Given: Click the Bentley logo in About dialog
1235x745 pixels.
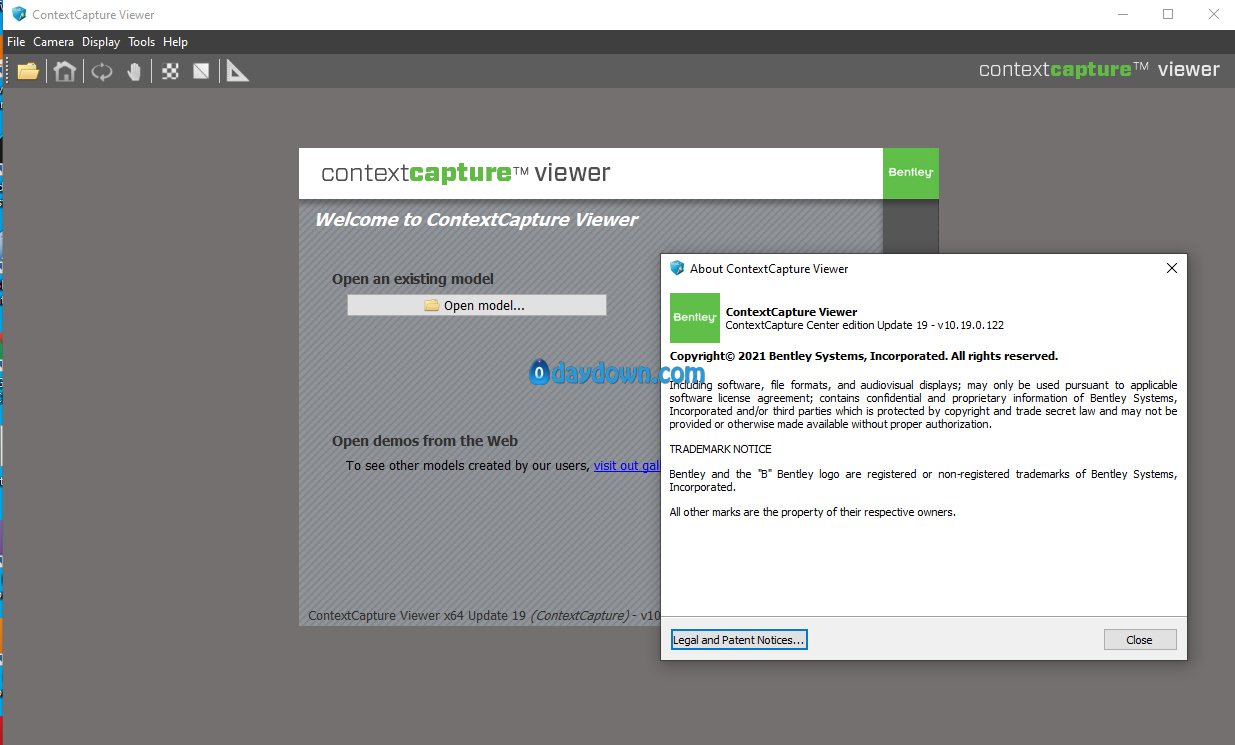Looking at the screenshot, I should point(695,318).
